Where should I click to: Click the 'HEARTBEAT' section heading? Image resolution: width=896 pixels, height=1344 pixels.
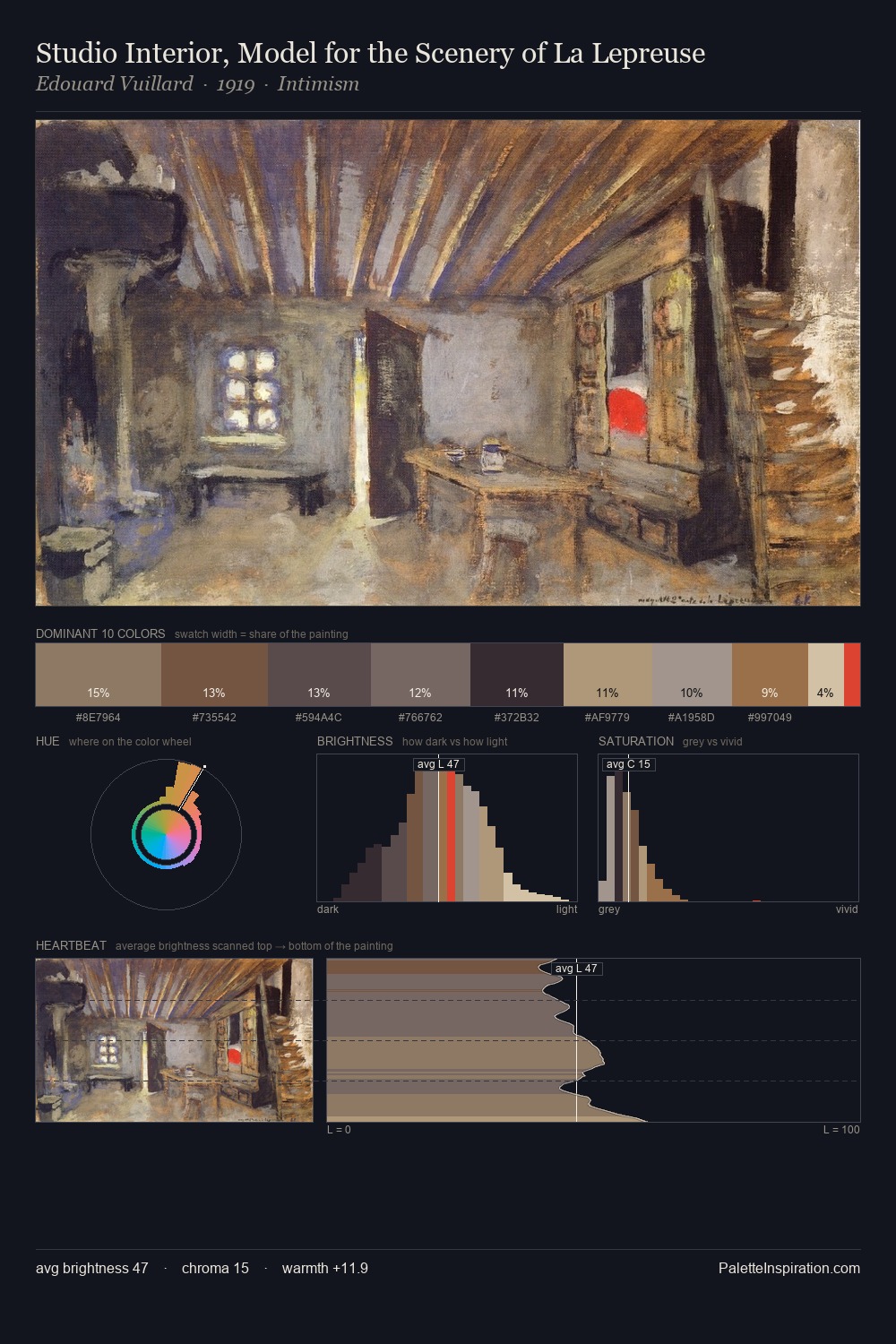click(71, 945)
